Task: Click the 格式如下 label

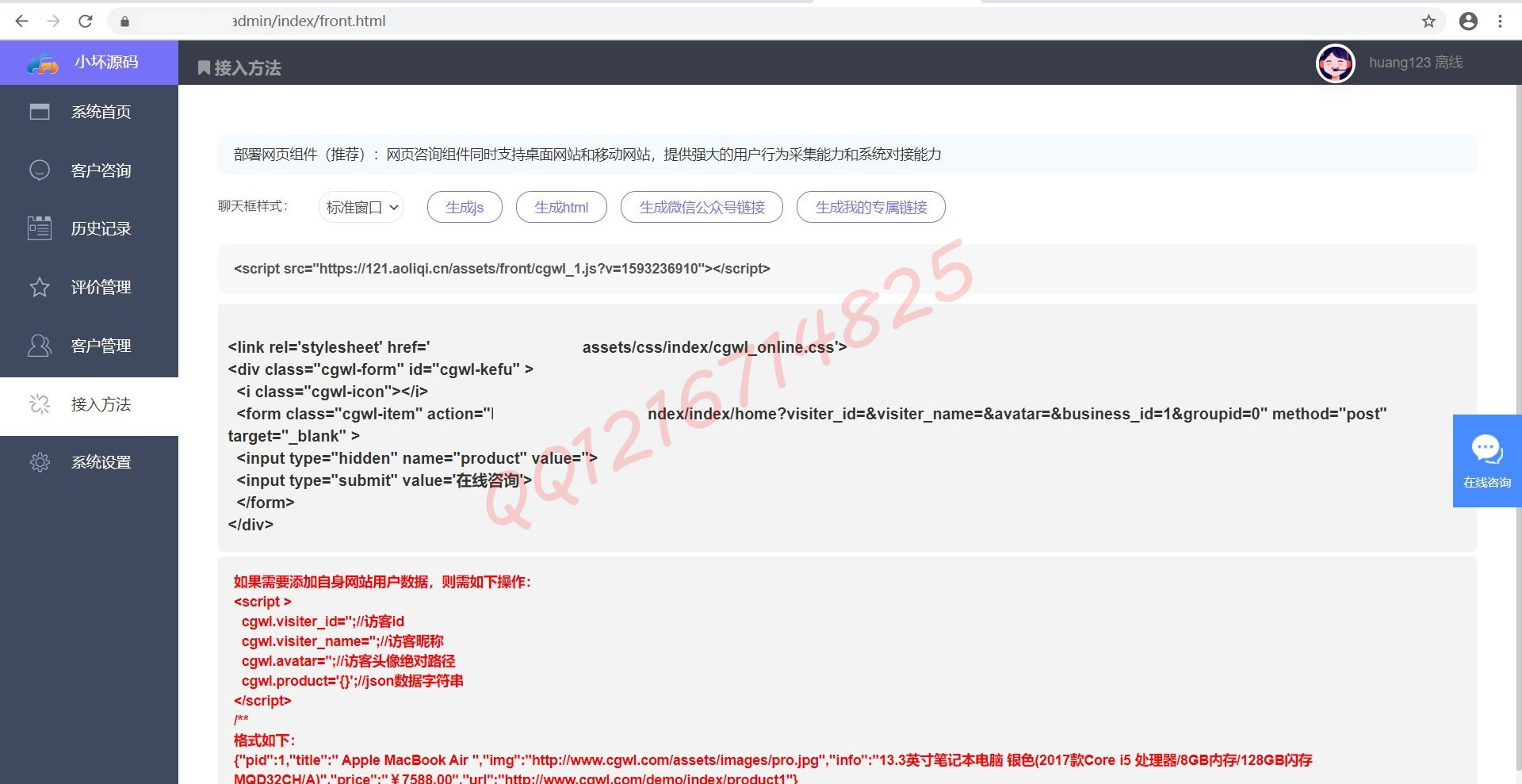Action: [x=264, y=740]
